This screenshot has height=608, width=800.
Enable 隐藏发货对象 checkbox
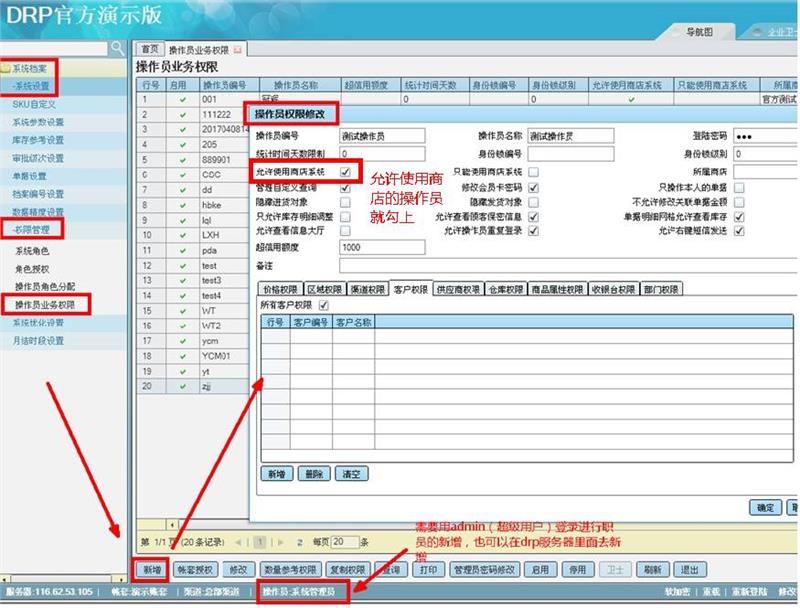tap(534, 202)
